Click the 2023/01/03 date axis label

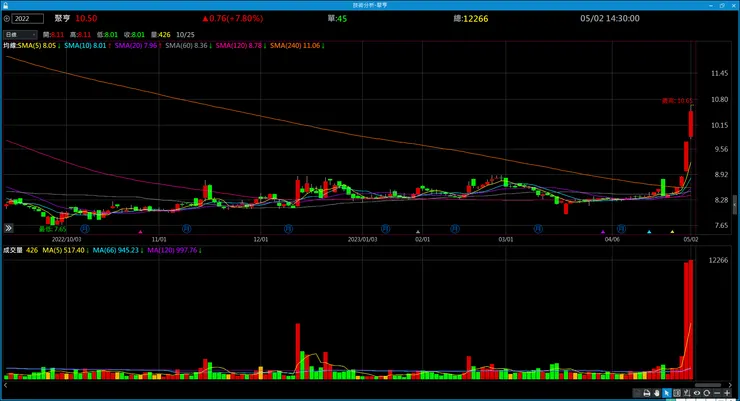(362, 239)
